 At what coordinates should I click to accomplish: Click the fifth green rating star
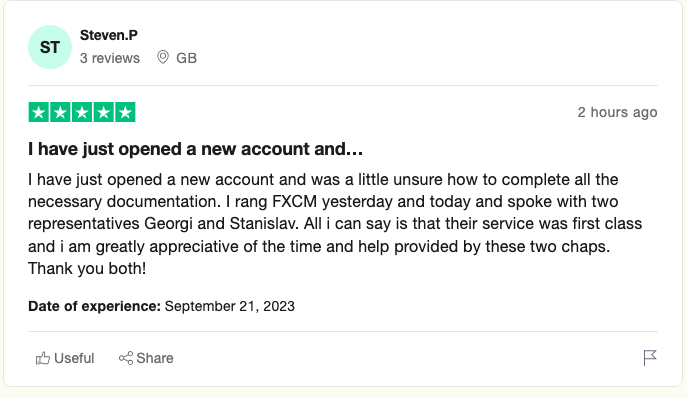[125, 112]
